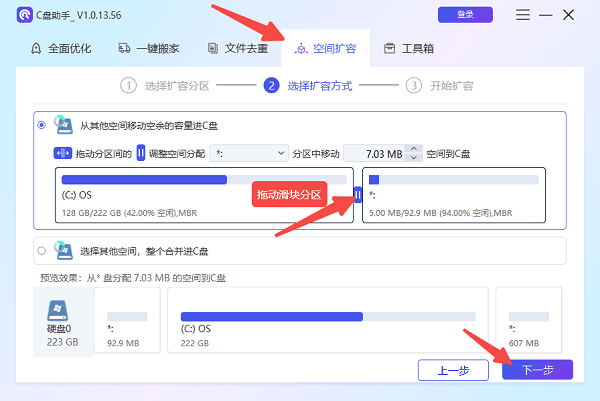The height and width of the screenshot is (401, 600).
Task: Open the 工具箱 tab
Action: coord(412,48)
